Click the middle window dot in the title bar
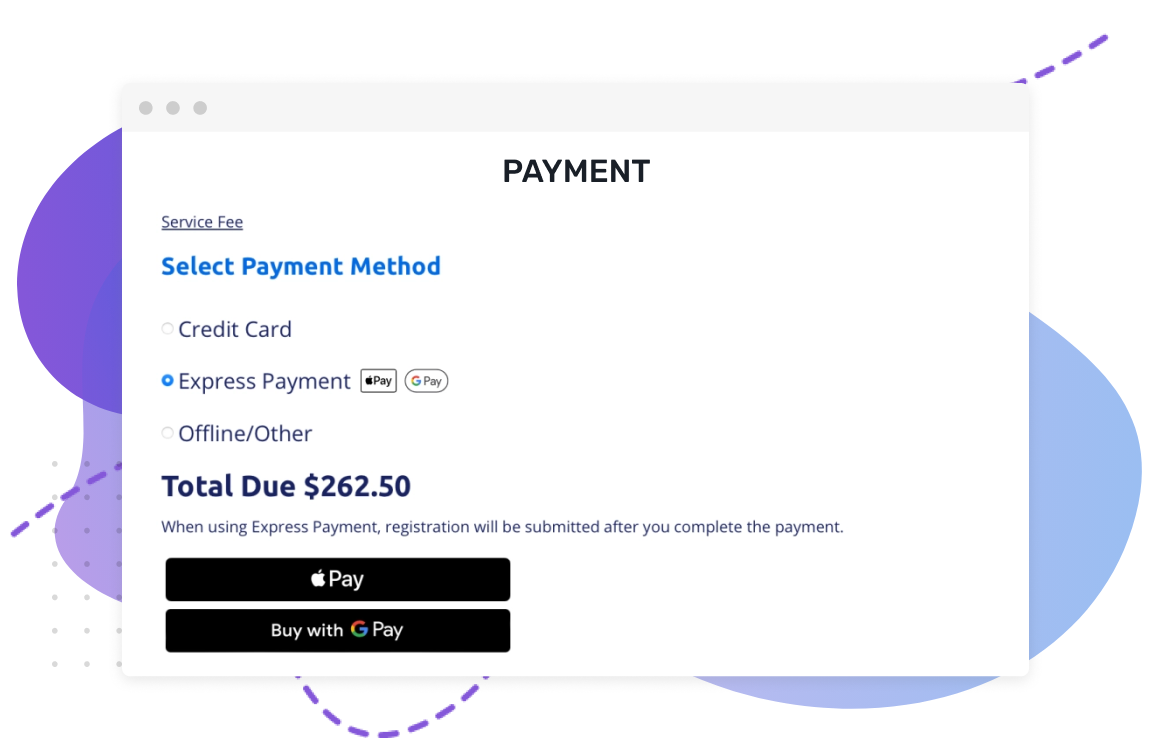Screen dimensions: 1150x750 click(x=172, y=107)
